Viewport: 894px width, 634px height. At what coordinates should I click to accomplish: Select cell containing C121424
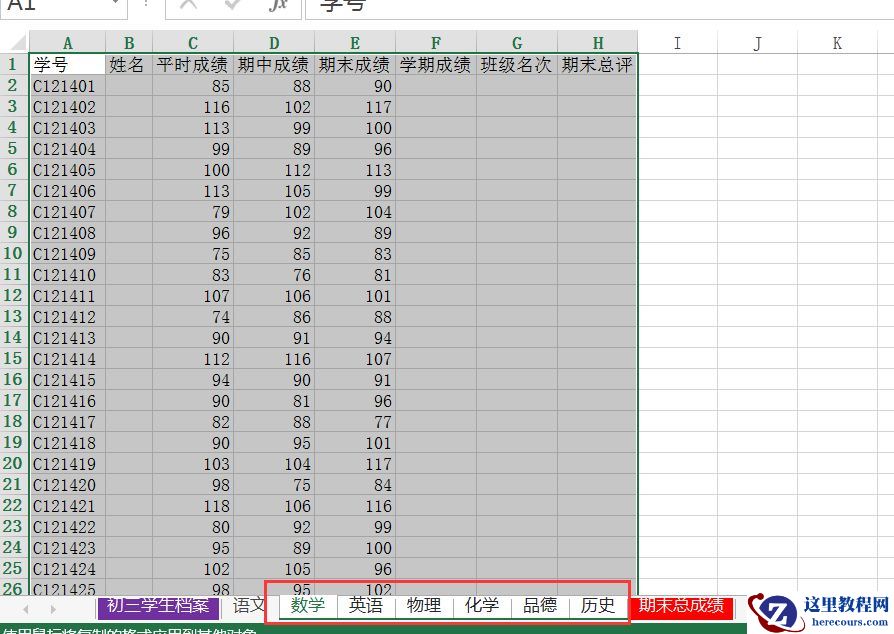click(x=67, y=569)
